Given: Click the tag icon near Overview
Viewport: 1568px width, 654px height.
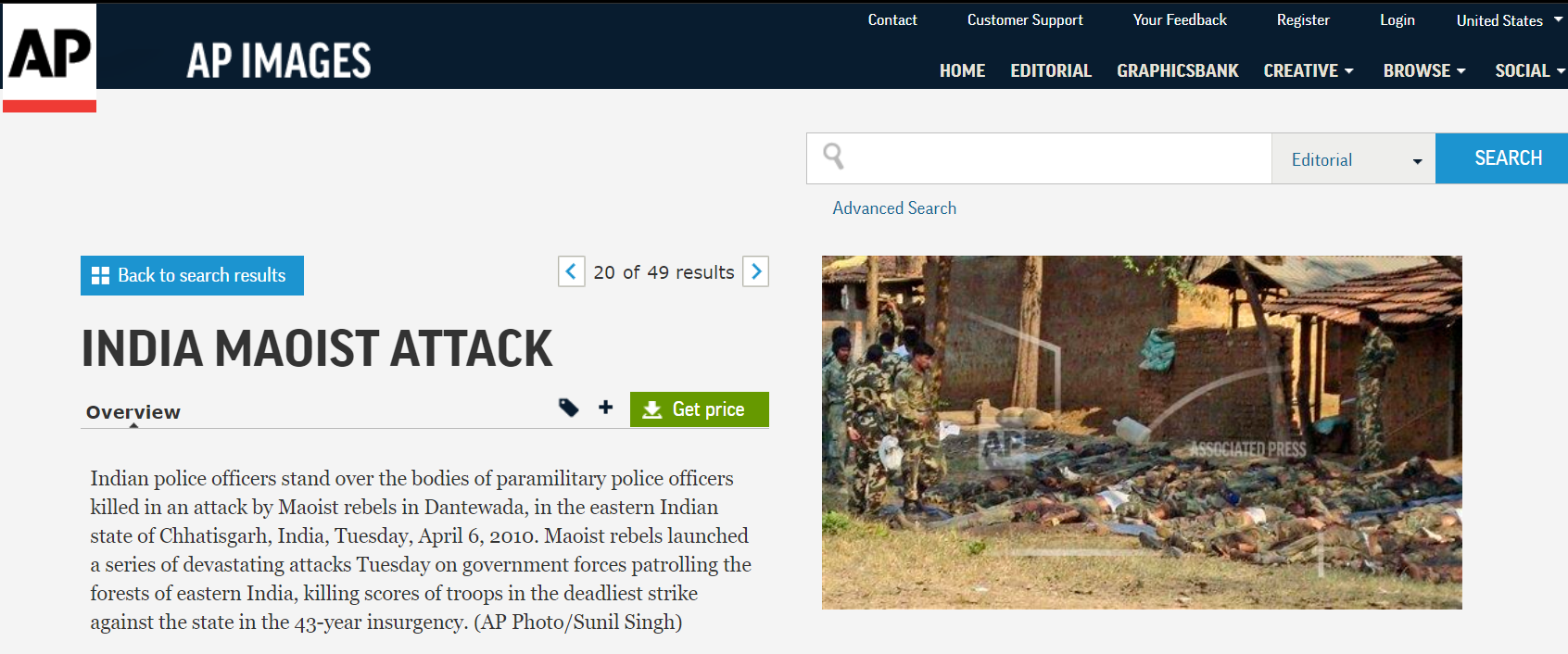Looking at the screenshot, I should pos(568,408).
